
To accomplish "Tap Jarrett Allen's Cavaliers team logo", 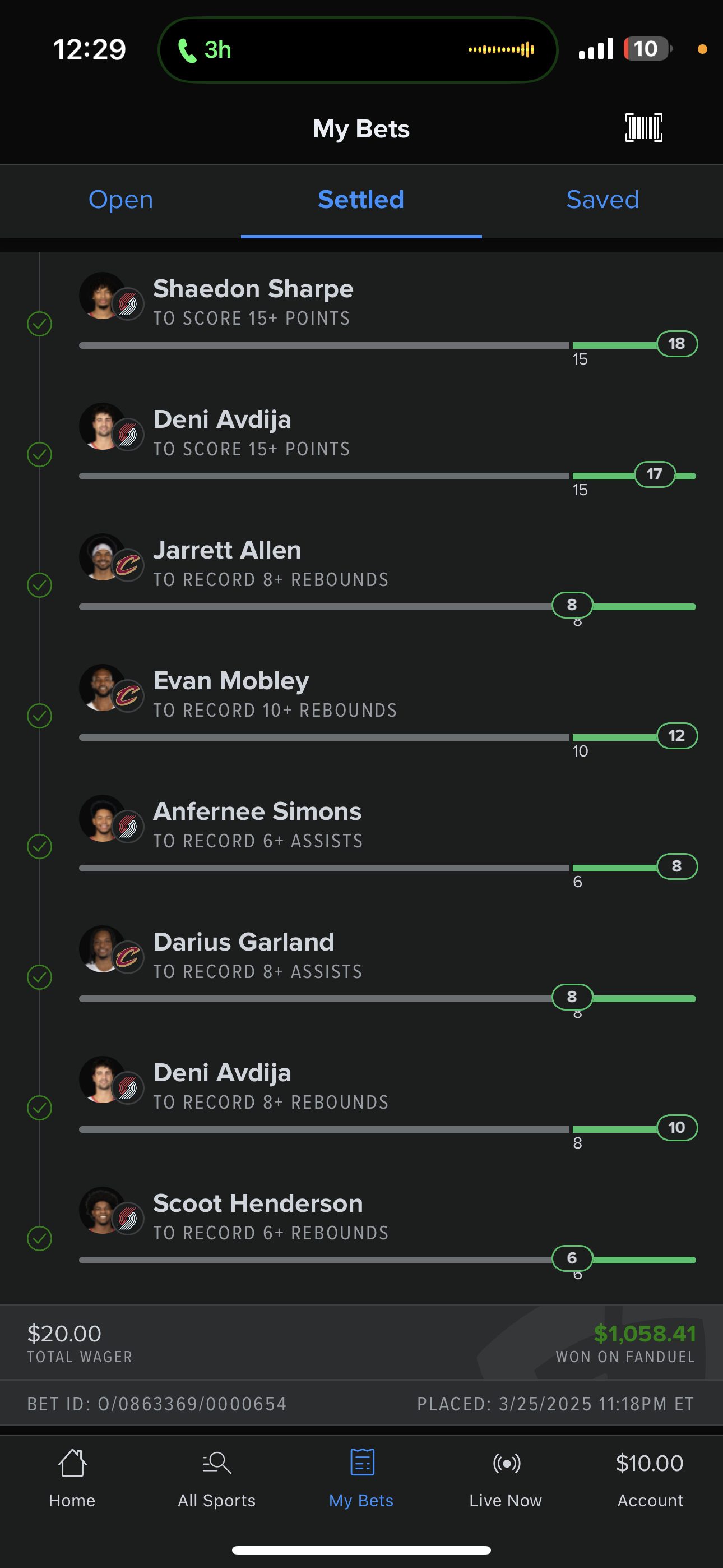I will (x=128, y=565).
